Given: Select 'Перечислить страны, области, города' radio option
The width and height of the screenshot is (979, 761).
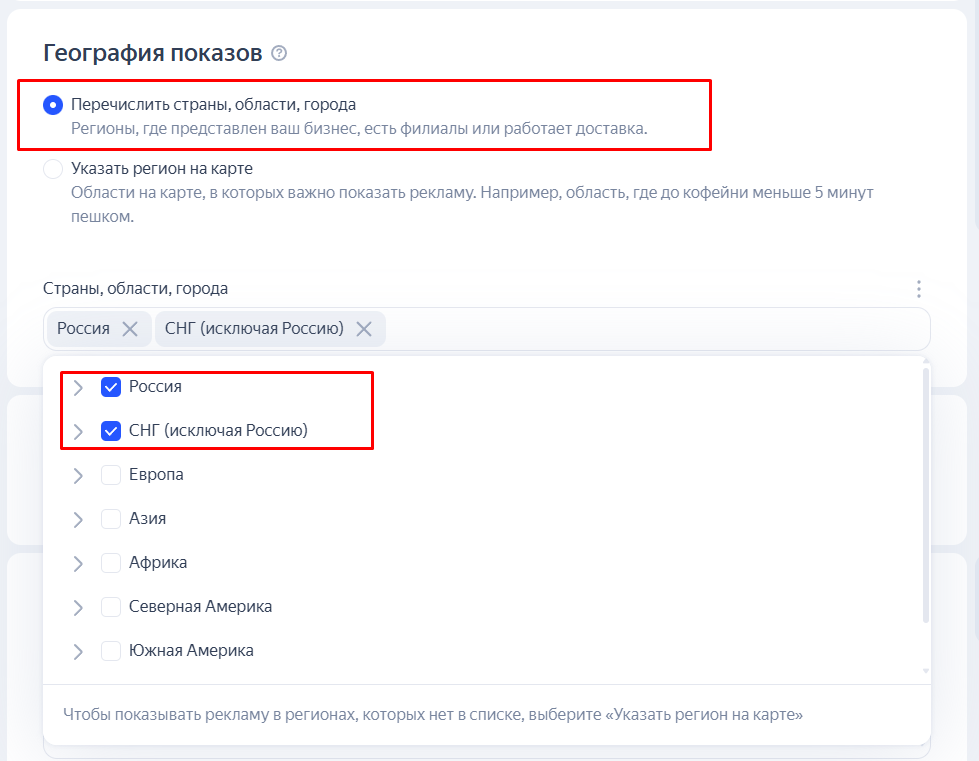Looking at the screenshot, I should [x=53, y=105].
